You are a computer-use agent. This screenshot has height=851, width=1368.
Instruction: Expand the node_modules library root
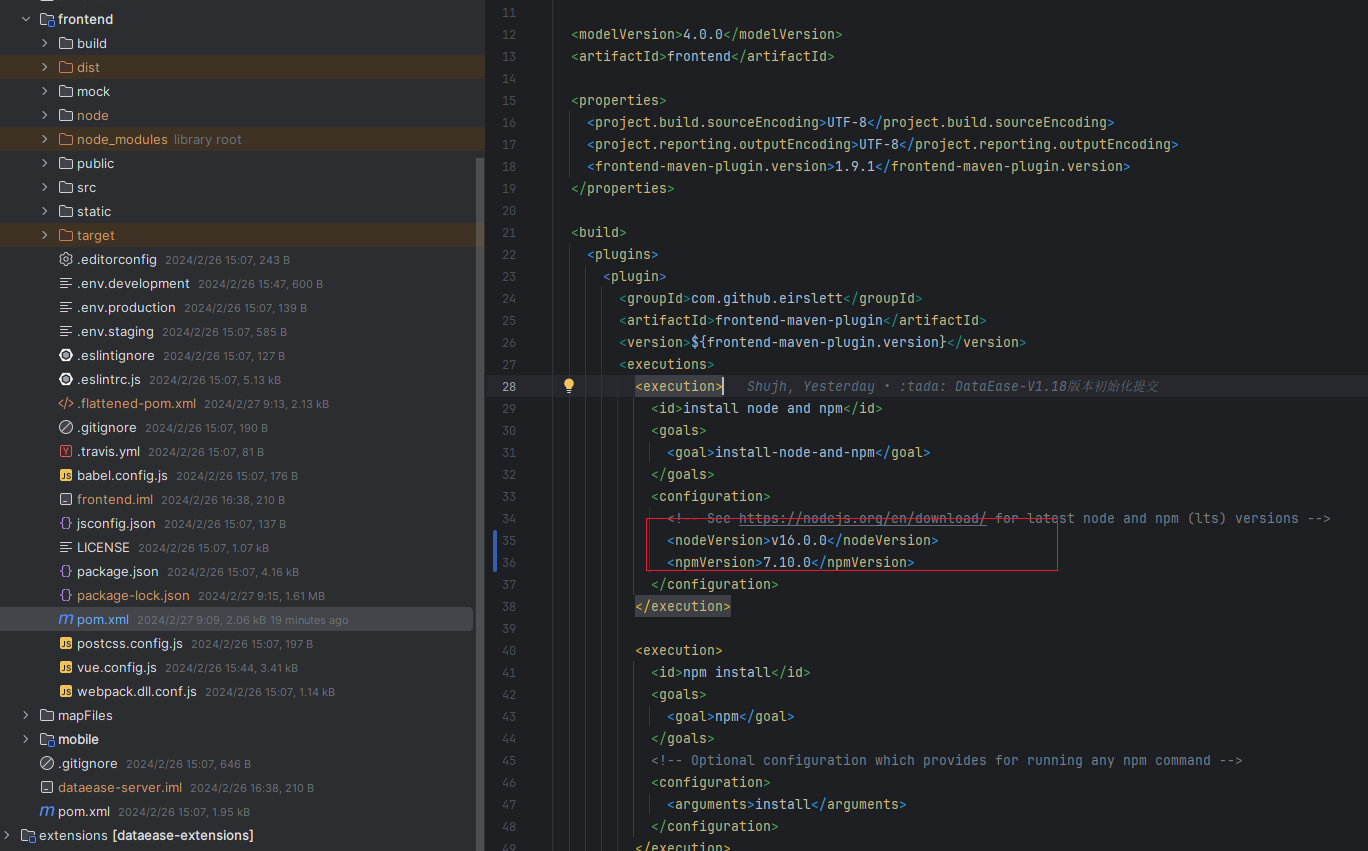(45, 139)
